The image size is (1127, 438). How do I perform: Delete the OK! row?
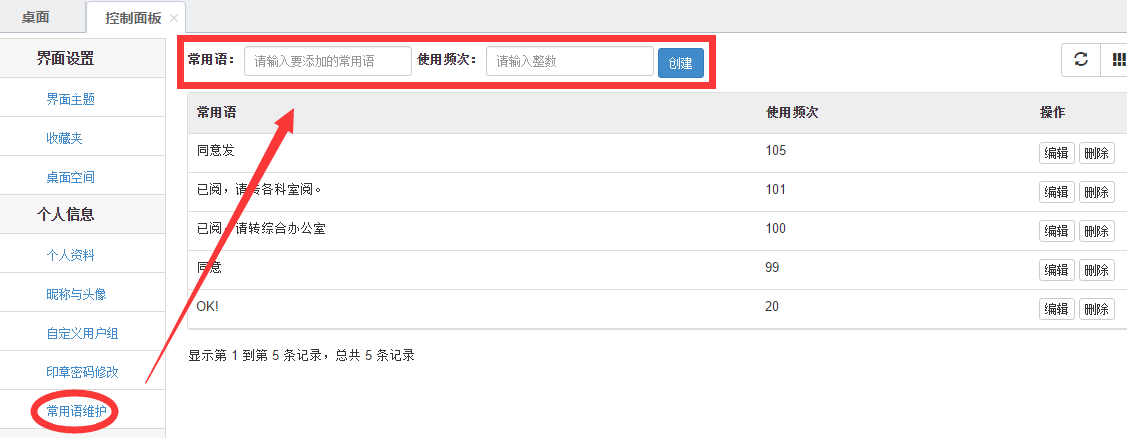(1096, 309)
